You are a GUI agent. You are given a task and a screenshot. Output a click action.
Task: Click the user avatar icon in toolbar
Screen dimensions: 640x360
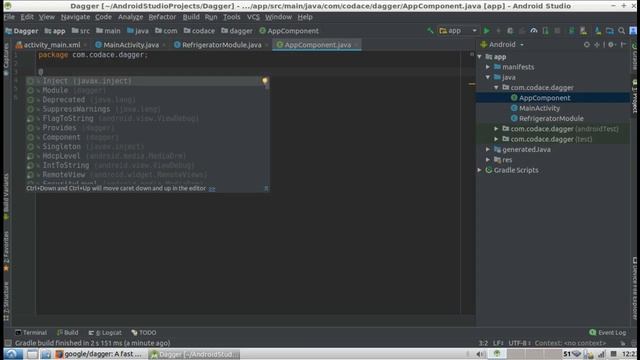click(x=633, y=31)
